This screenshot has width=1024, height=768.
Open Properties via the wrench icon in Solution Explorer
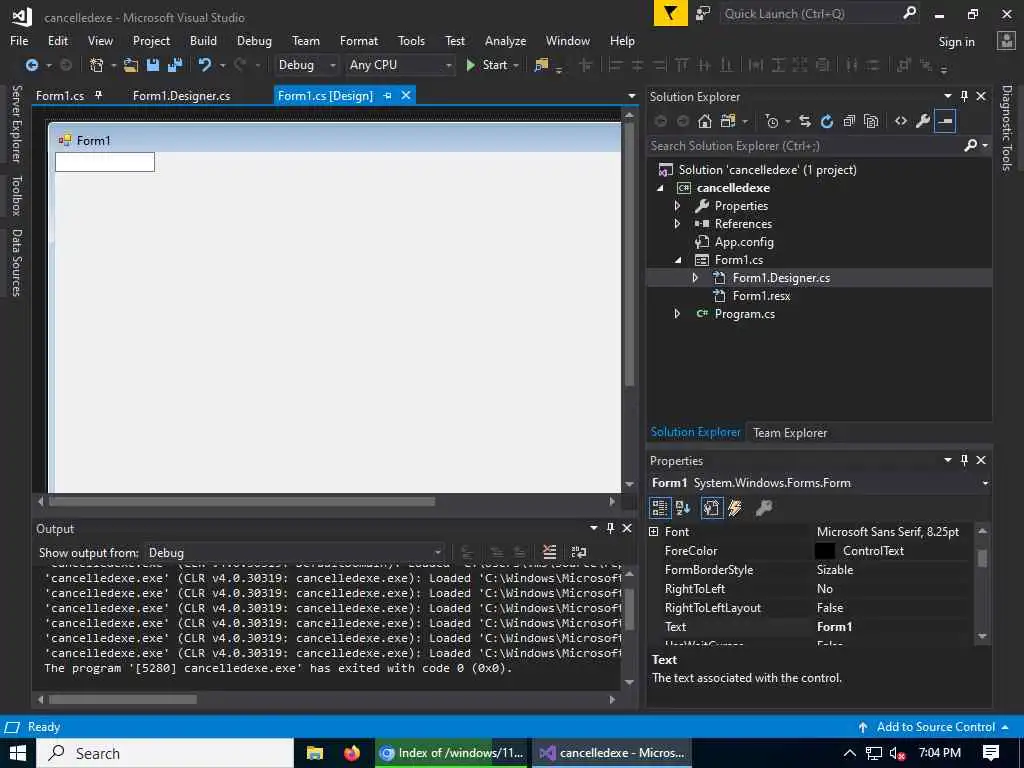point(923,121)
